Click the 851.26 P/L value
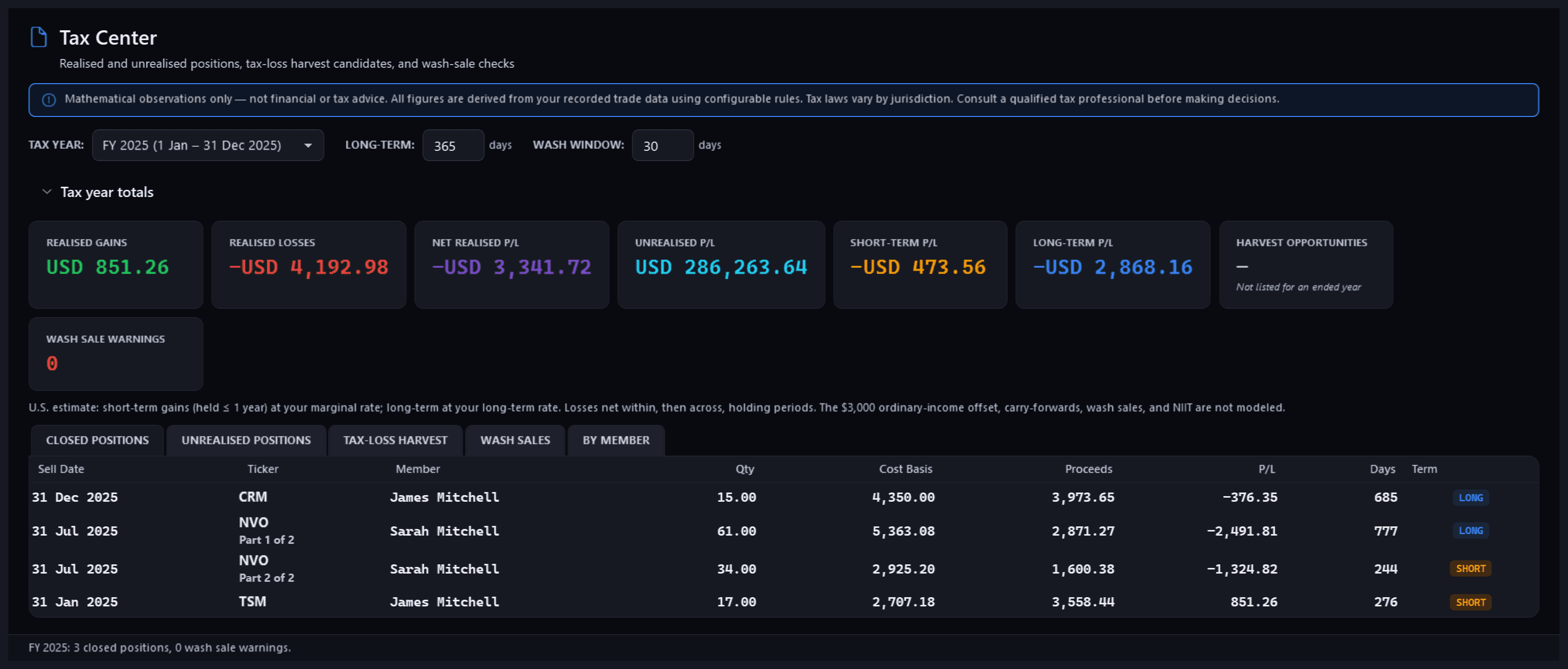The image size is (1568, 669). tap(1254, 602)
